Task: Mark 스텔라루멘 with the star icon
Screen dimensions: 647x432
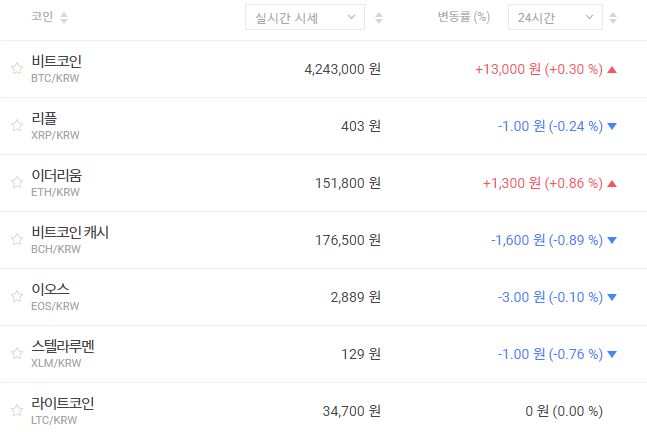Action: coord(16,354)
